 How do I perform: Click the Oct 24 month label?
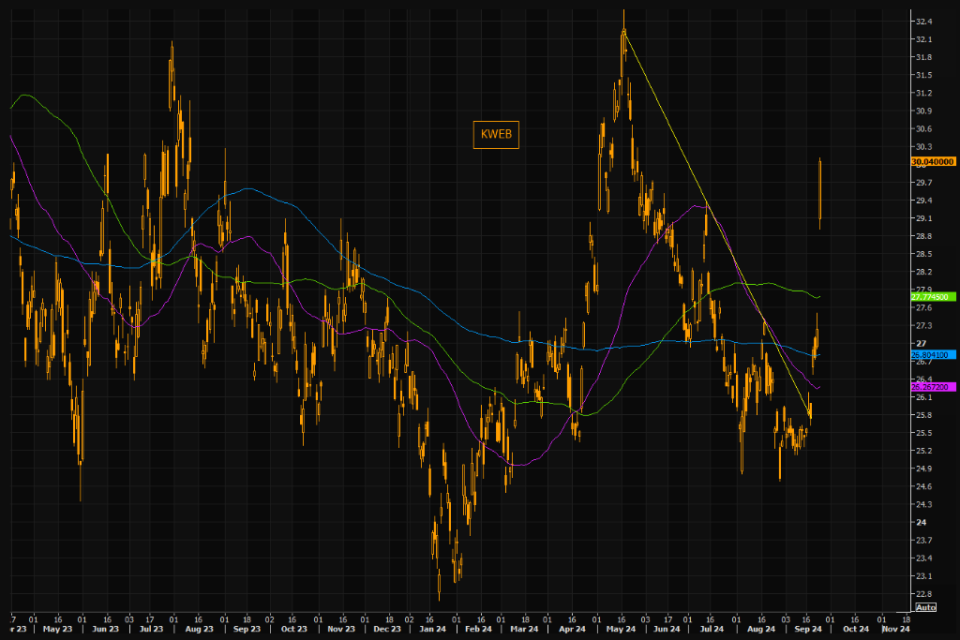tap(856, 629)
